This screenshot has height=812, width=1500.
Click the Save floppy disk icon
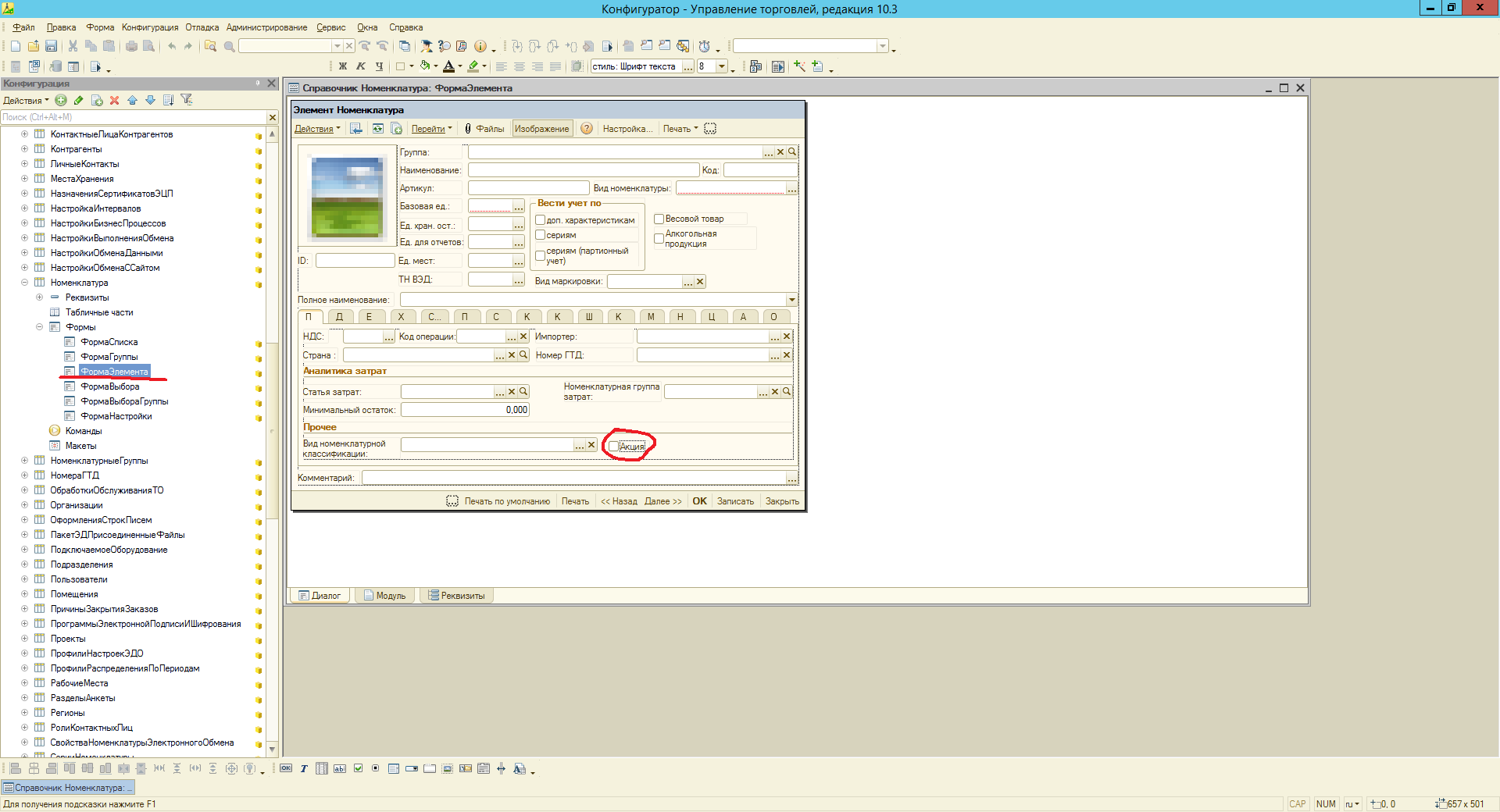pos(51,46)
